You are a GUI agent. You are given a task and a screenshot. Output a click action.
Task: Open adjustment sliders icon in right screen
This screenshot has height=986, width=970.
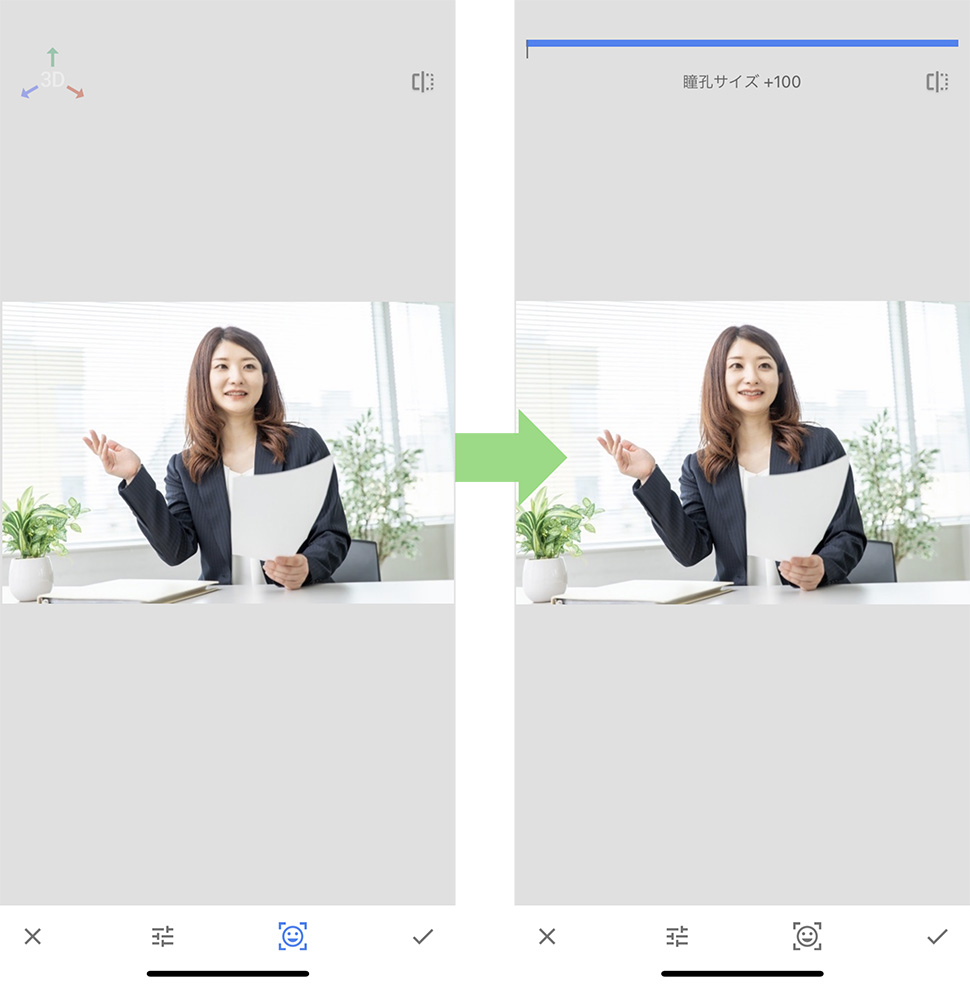[x=677, y=936]
